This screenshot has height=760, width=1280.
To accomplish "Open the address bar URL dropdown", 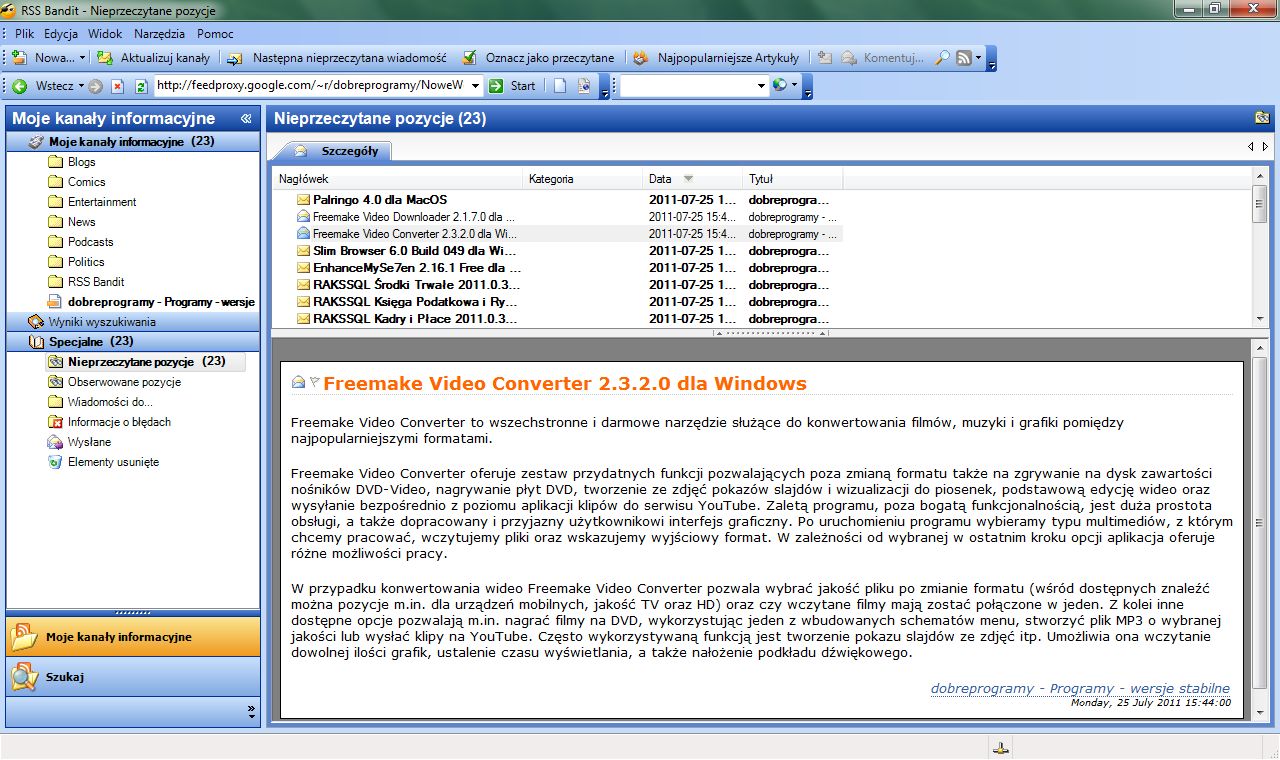I will [x=475, y=86].
